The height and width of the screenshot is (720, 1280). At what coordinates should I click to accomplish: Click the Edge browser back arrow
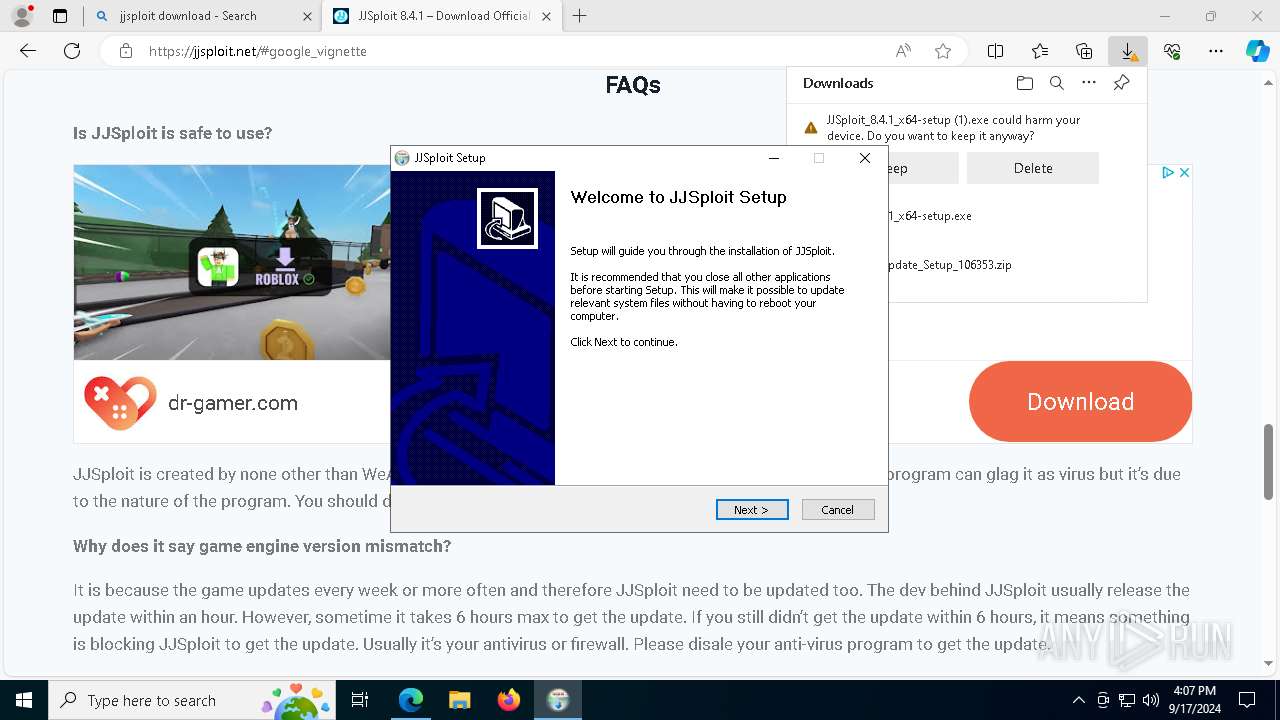click(28, 51)
